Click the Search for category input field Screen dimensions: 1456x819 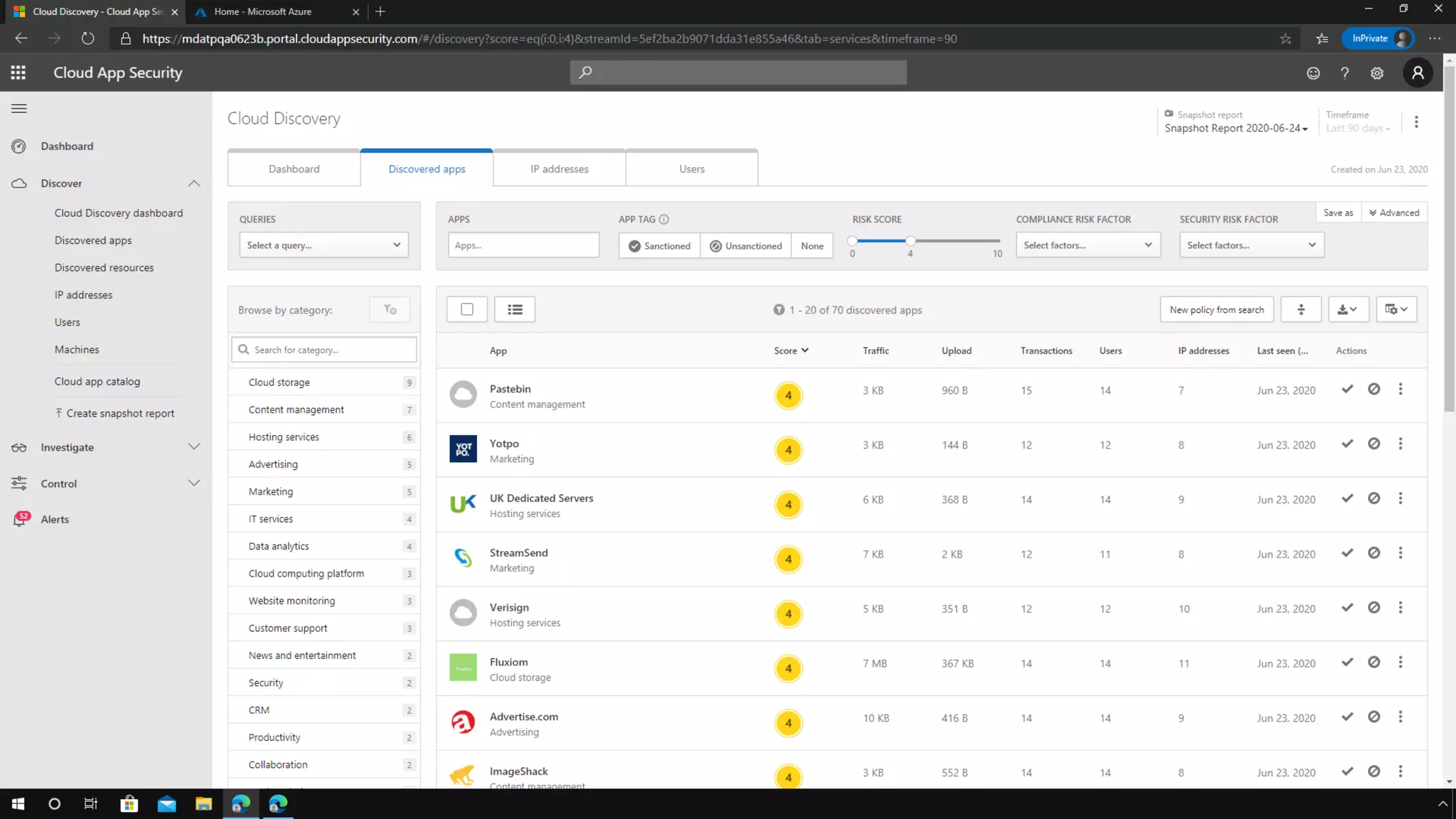(x=324, y=350)
